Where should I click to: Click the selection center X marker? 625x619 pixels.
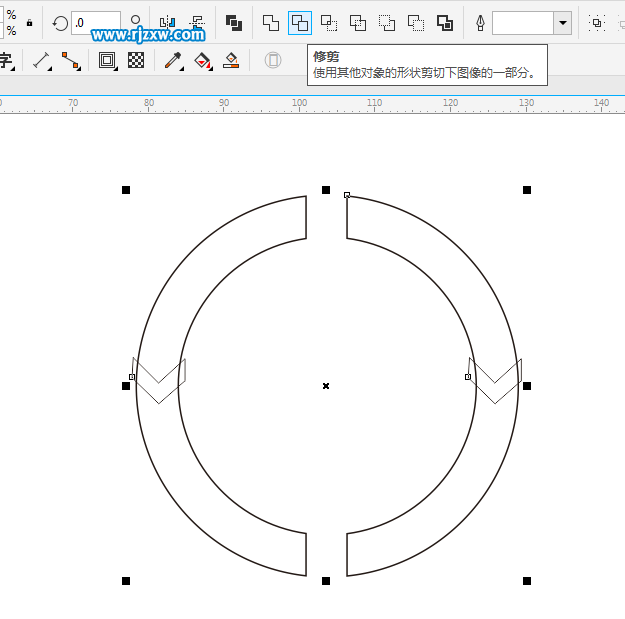coord(326,385)
